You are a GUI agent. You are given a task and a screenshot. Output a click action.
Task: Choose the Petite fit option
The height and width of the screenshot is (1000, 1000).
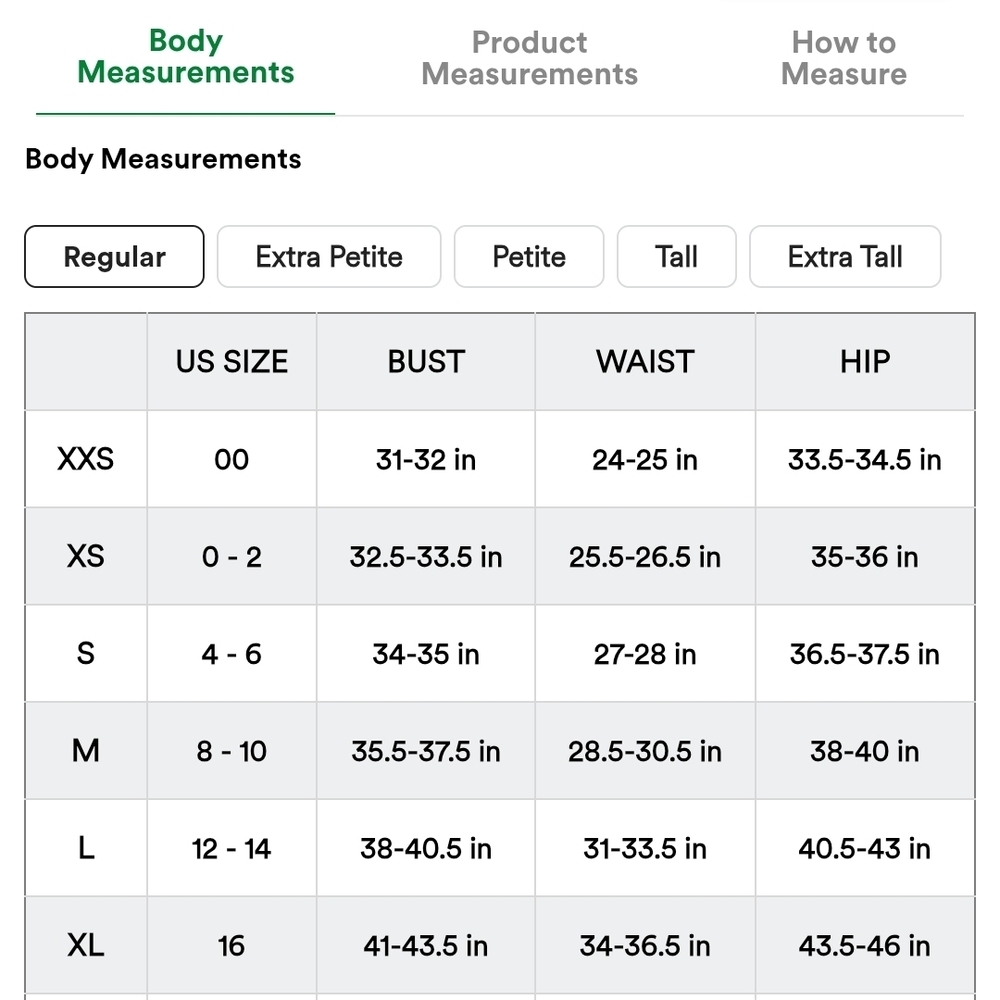(x=529, y=256)
